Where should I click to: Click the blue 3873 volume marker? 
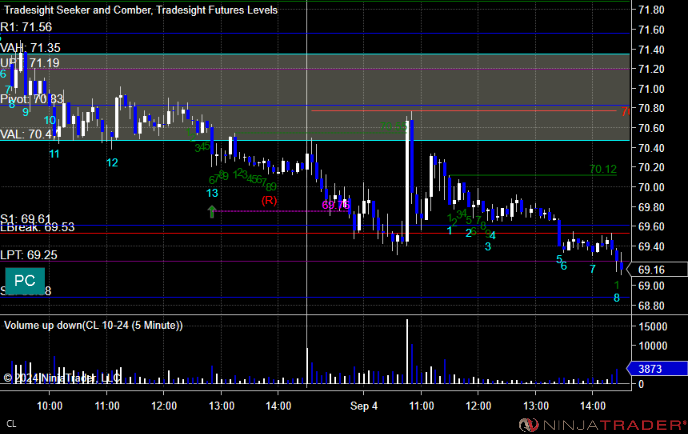(x=657, y=369)
